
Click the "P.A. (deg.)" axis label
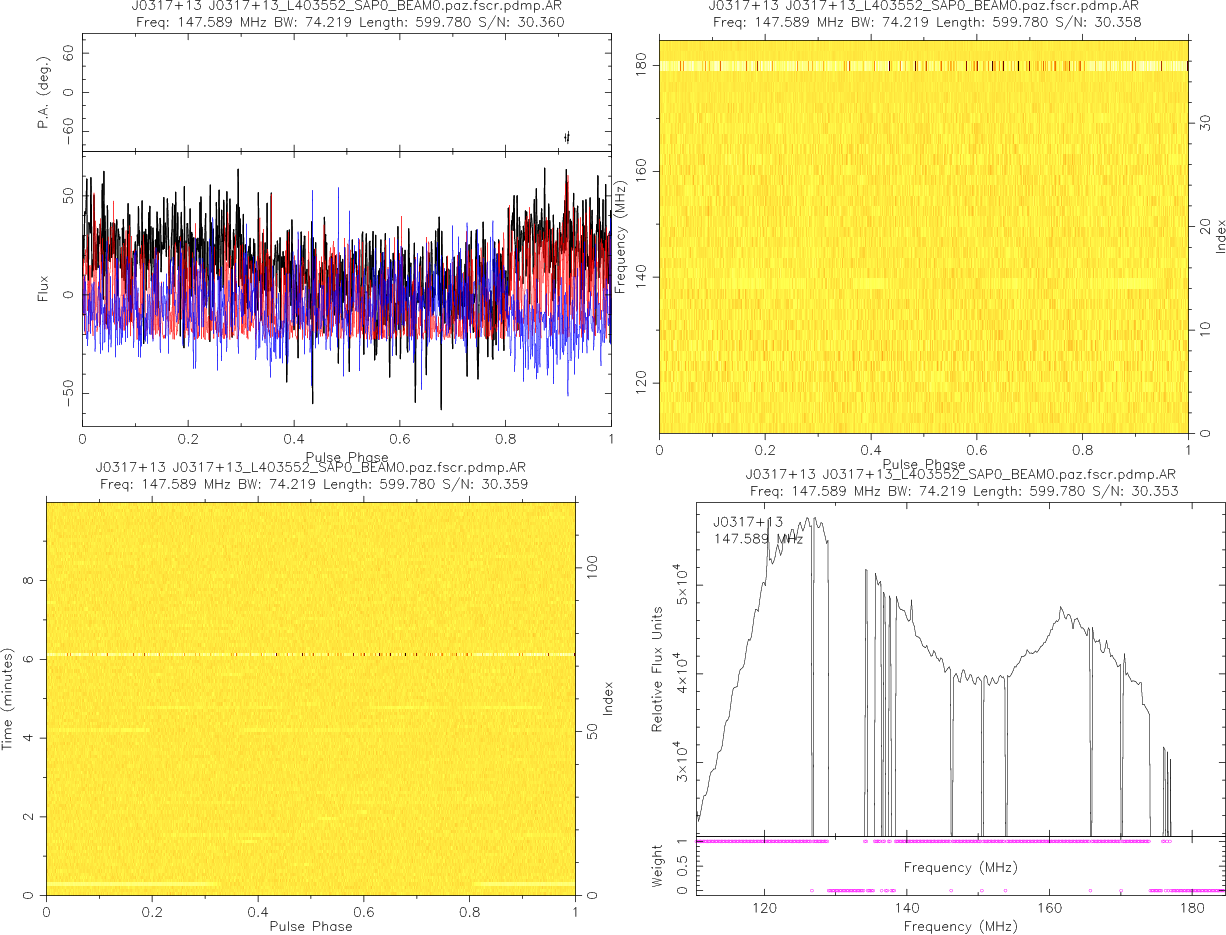[x=43, y=93]
